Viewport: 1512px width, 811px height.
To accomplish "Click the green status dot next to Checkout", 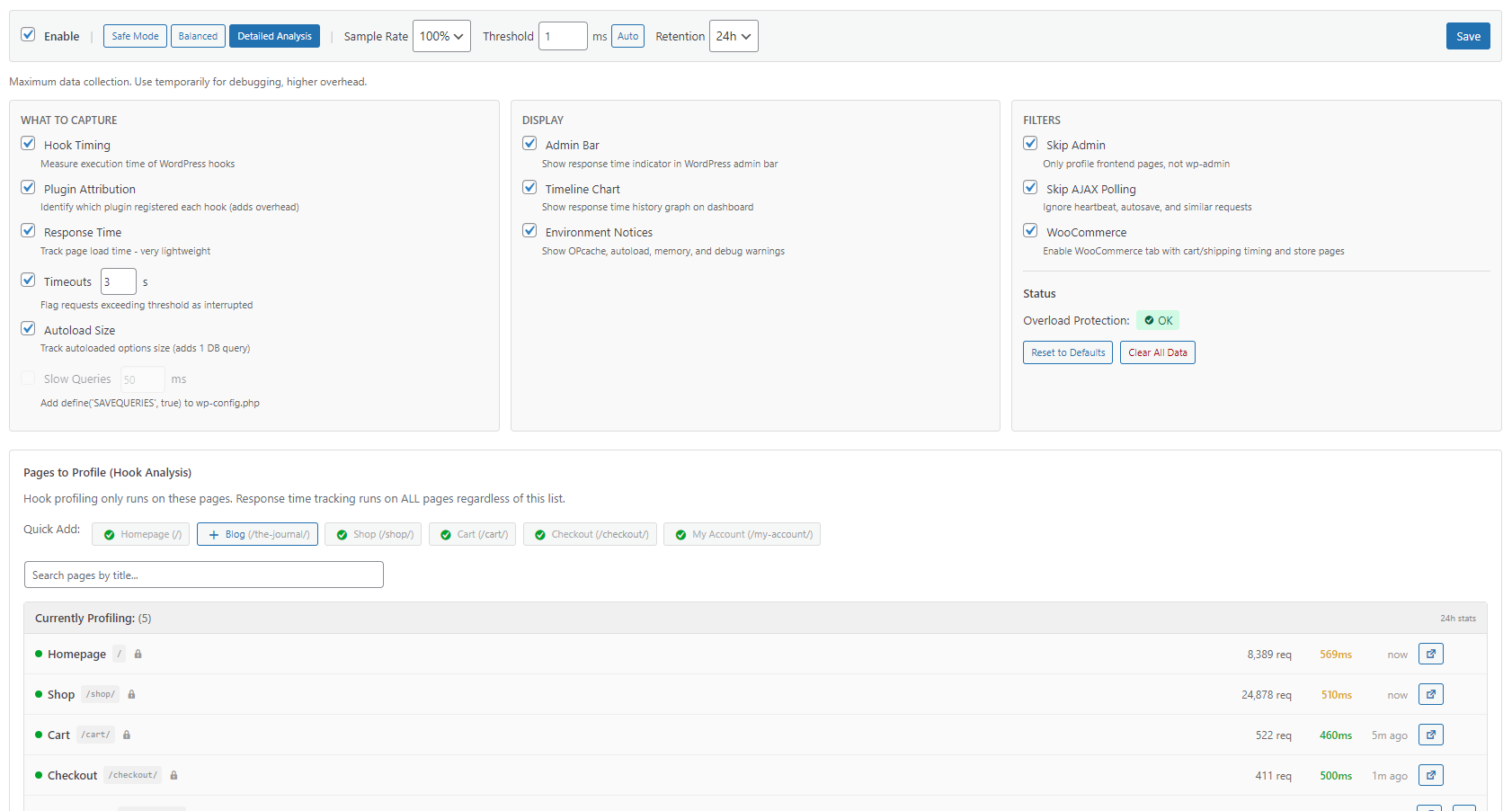I will click(x=37, y=775).
